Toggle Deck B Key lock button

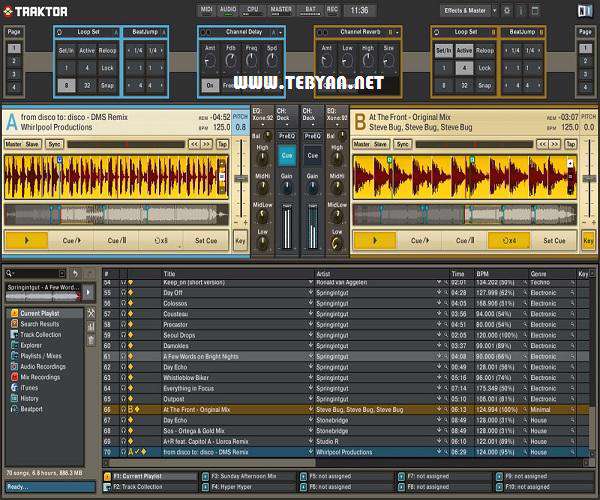[589, 241]
